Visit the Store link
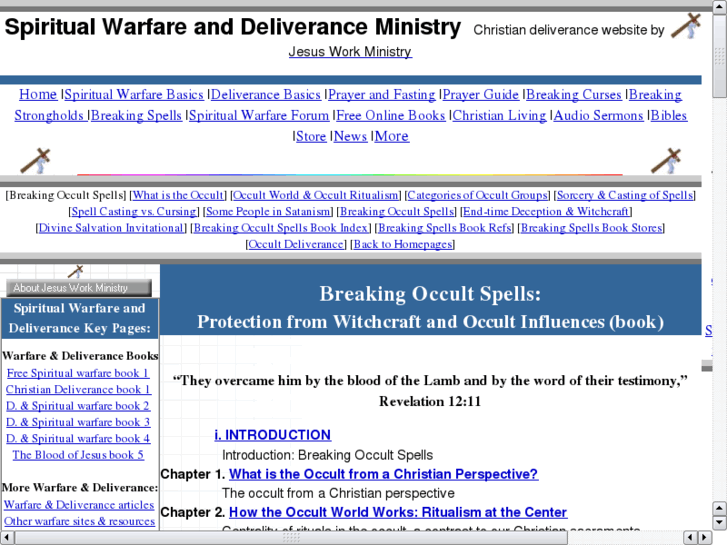Image resolution: width=727 pixels, height=545 pixels. tap(311, 136)
